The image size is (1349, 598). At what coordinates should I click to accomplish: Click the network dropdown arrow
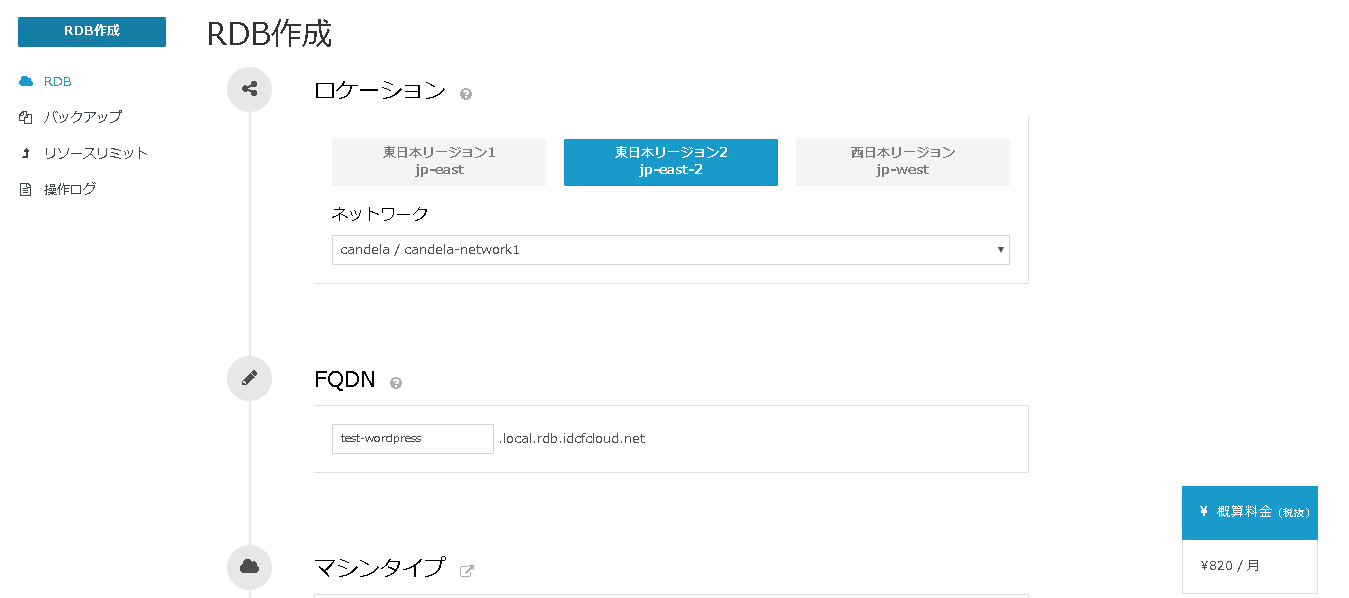click(x=1000, y=250)
